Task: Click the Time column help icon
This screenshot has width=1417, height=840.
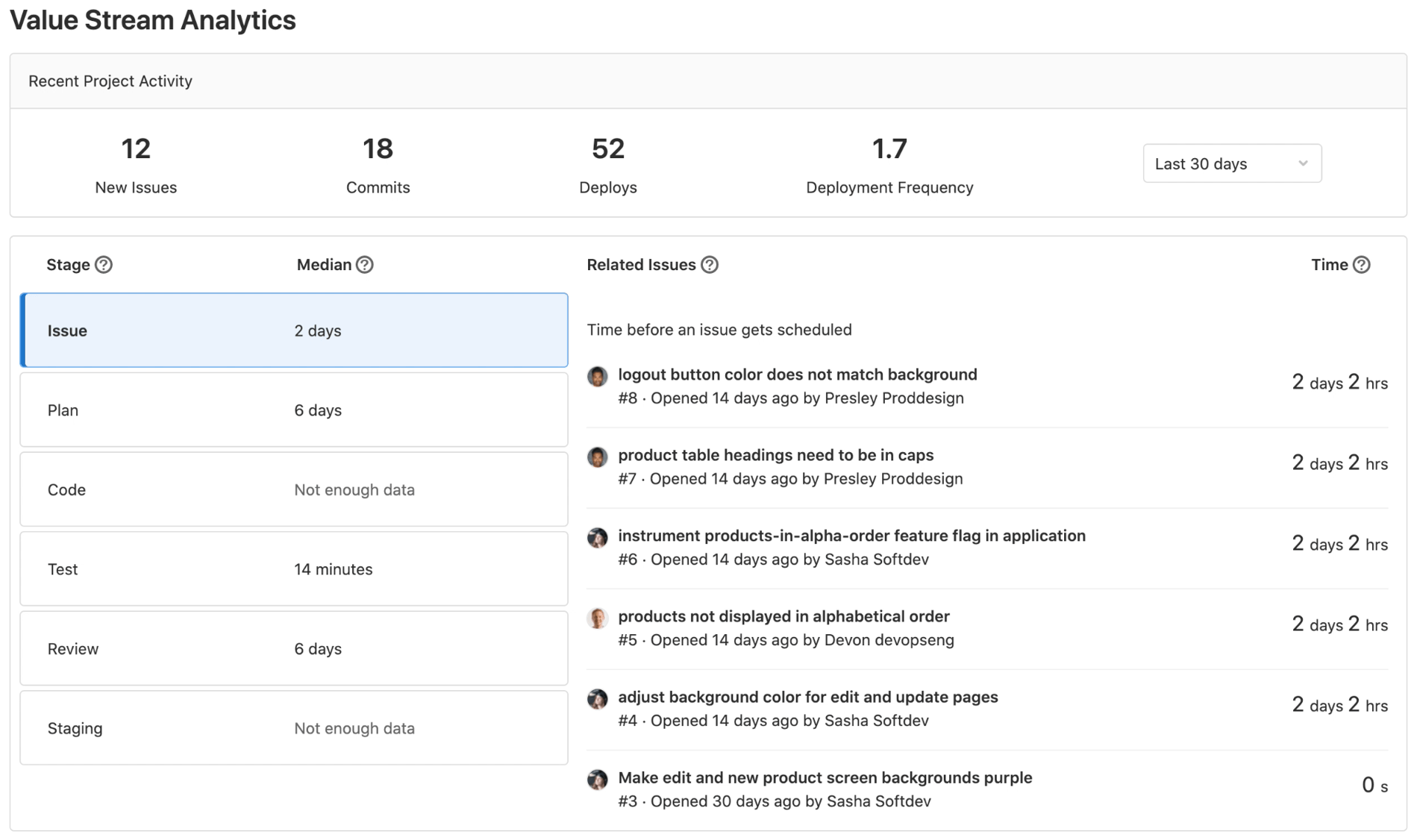Action: click(x=1363, y=264)
